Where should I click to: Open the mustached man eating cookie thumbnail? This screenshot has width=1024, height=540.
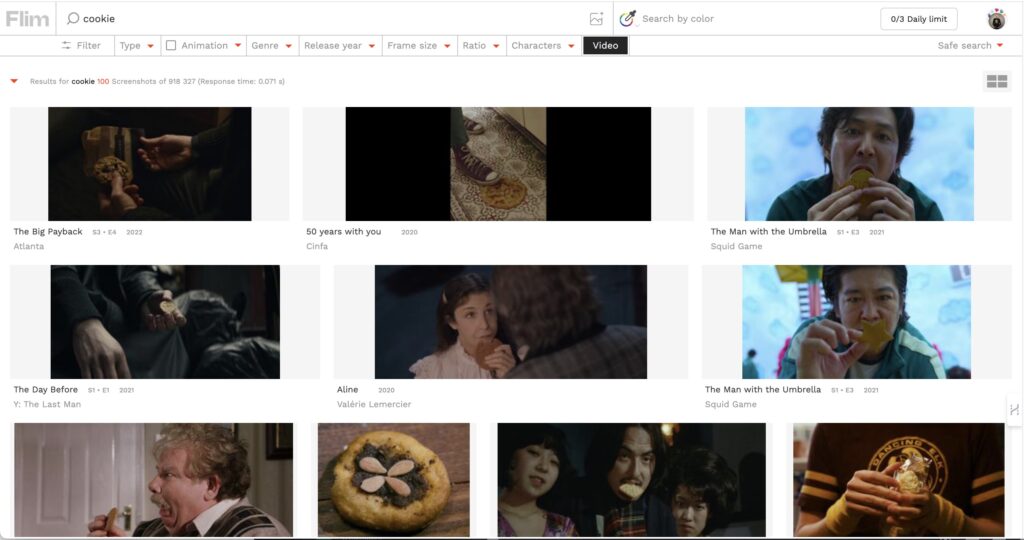153,480
